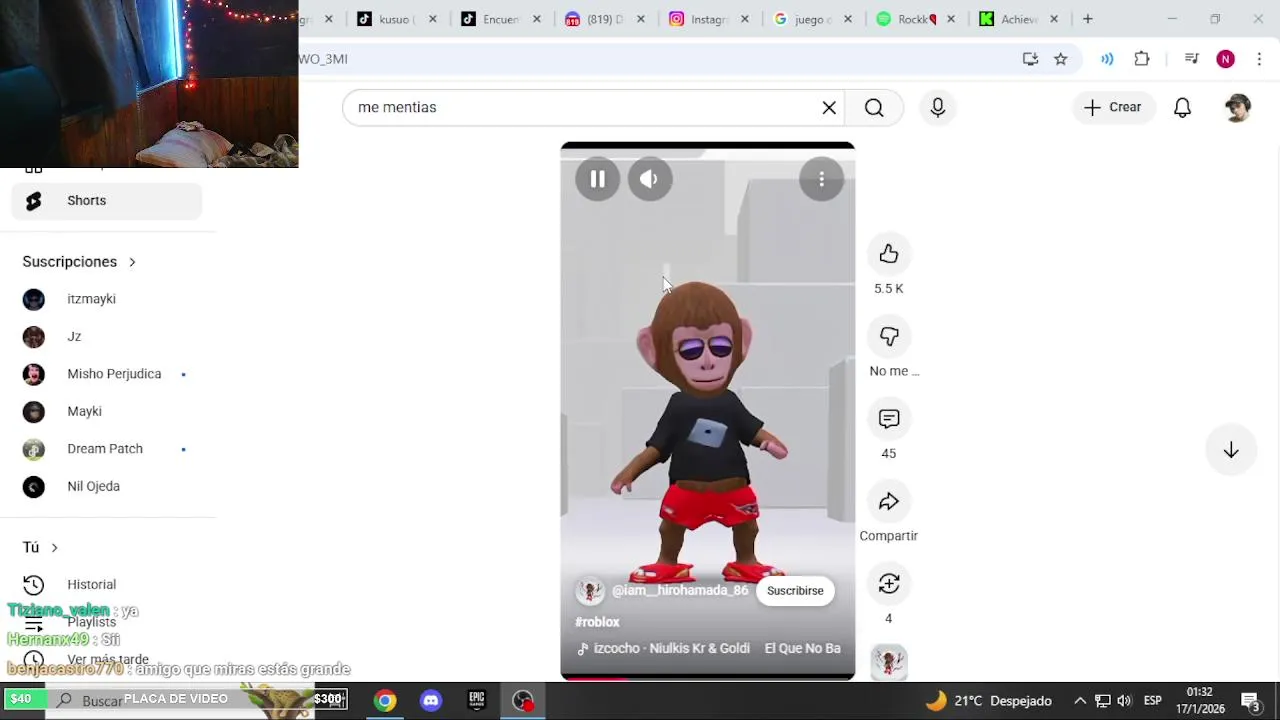Screen dimensions: 1280x720
Task: Run search with magnifying glass button
Action: tap(874, 107)
